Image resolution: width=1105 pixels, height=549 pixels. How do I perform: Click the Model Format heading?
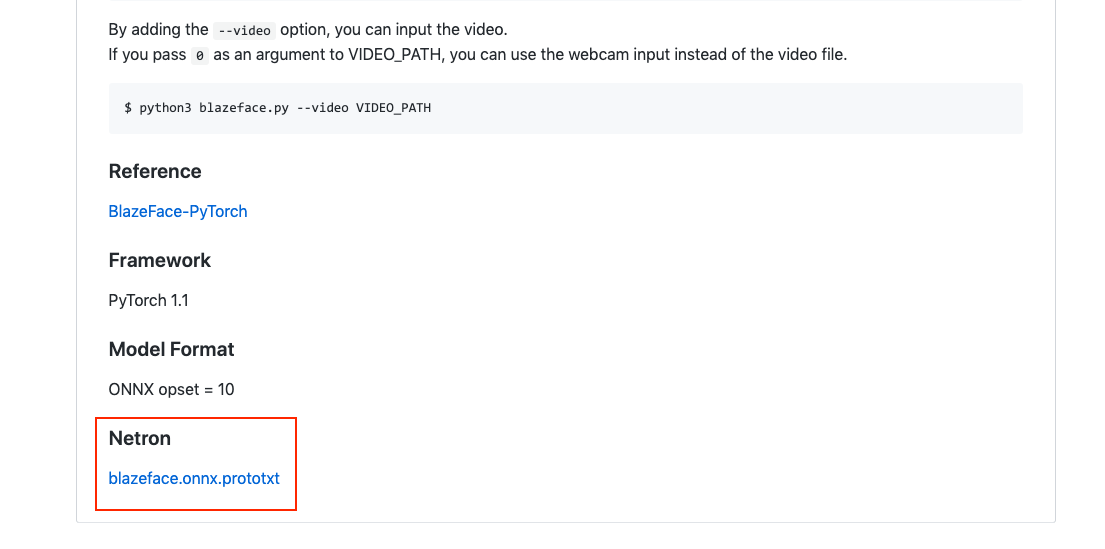pyautogui.click(x=171, y=349)
